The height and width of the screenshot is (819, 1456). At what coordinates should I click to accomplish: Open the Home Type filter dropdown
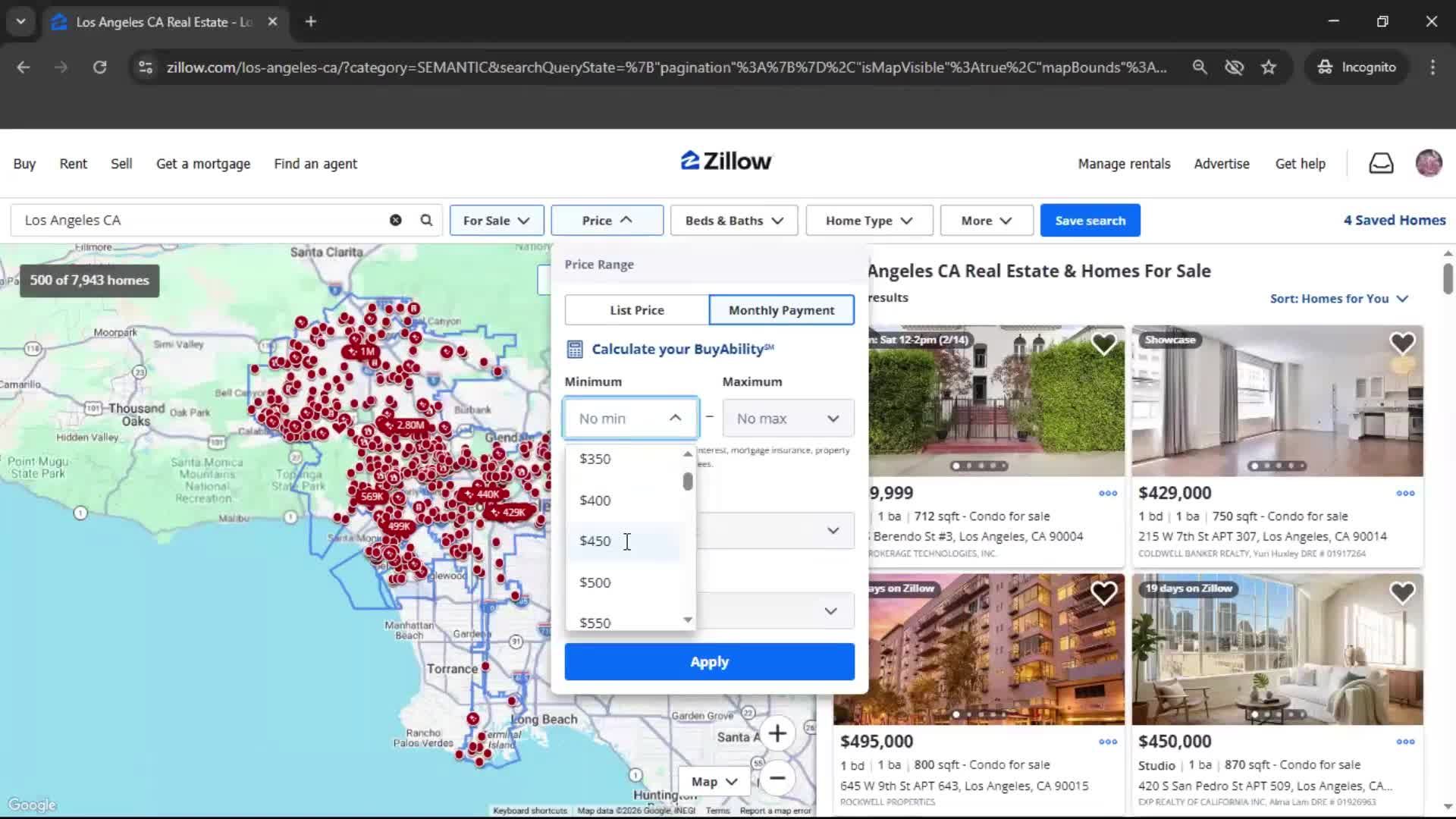[868, 220]
